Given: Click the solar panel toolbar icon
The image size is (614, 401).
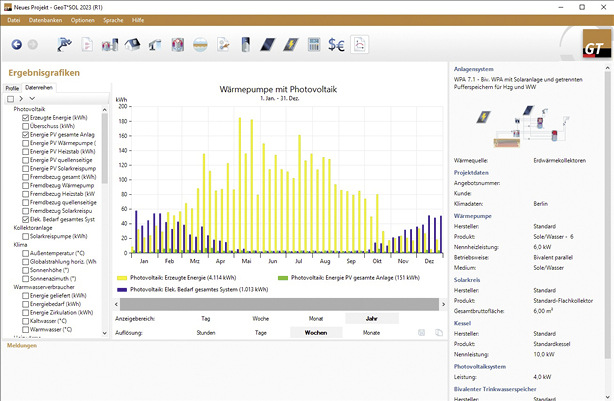Looking at the screenshot, I should 267,45.
